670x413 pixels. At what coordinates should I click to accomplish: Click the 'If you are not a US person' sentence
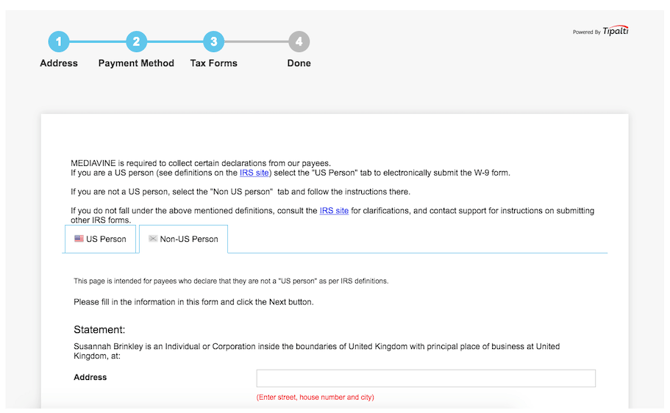click(240, 192)
